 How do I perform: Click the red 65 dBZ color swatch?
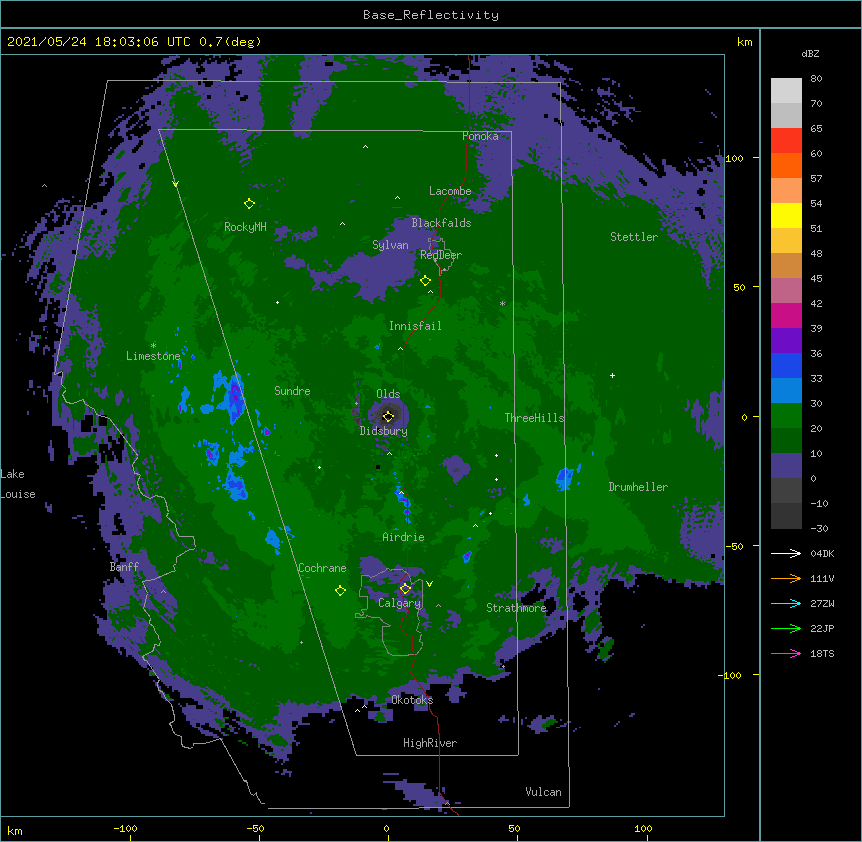tap(786, 140)
